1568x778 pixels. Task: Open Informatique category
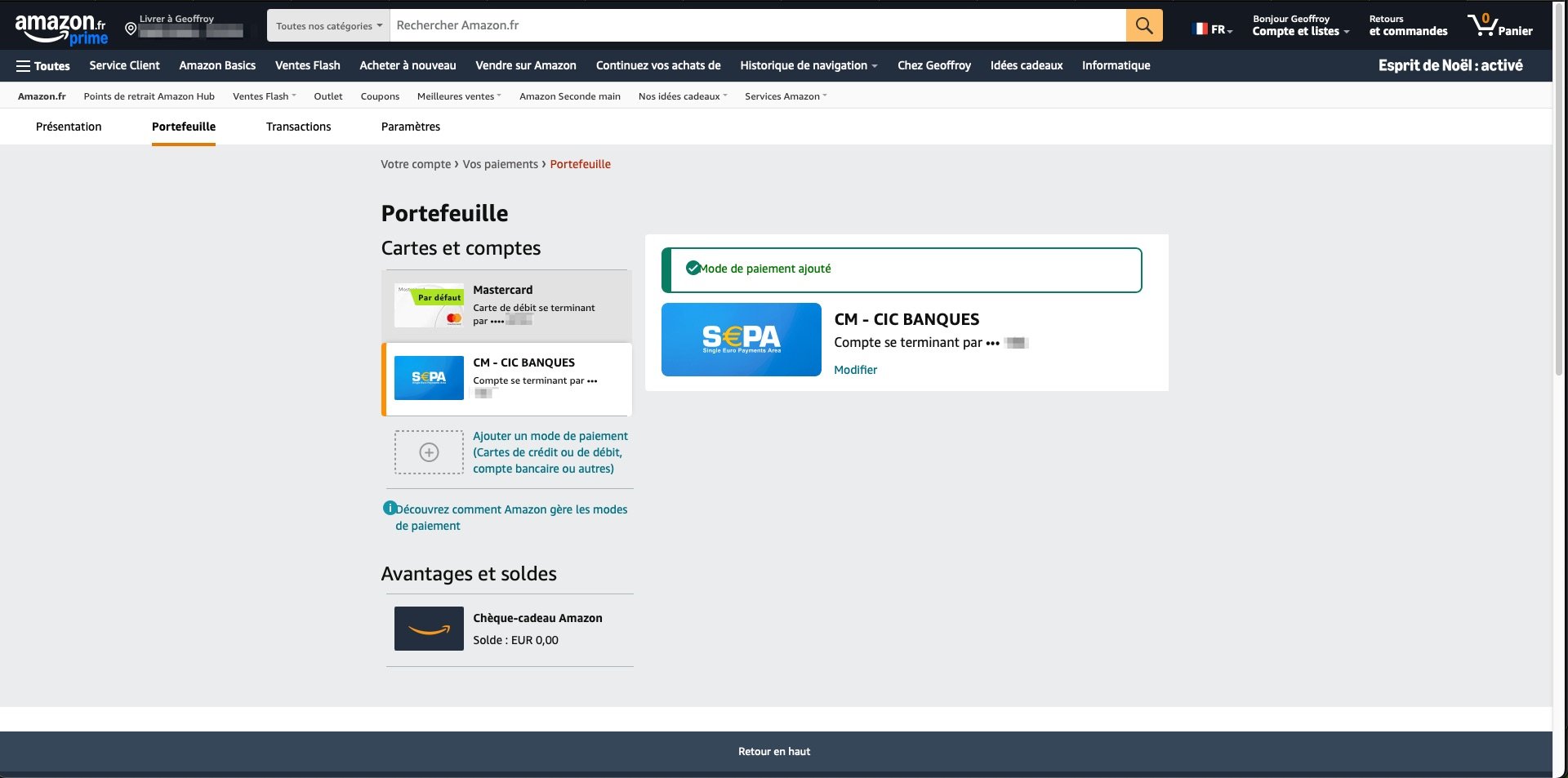pos(1116,65)
